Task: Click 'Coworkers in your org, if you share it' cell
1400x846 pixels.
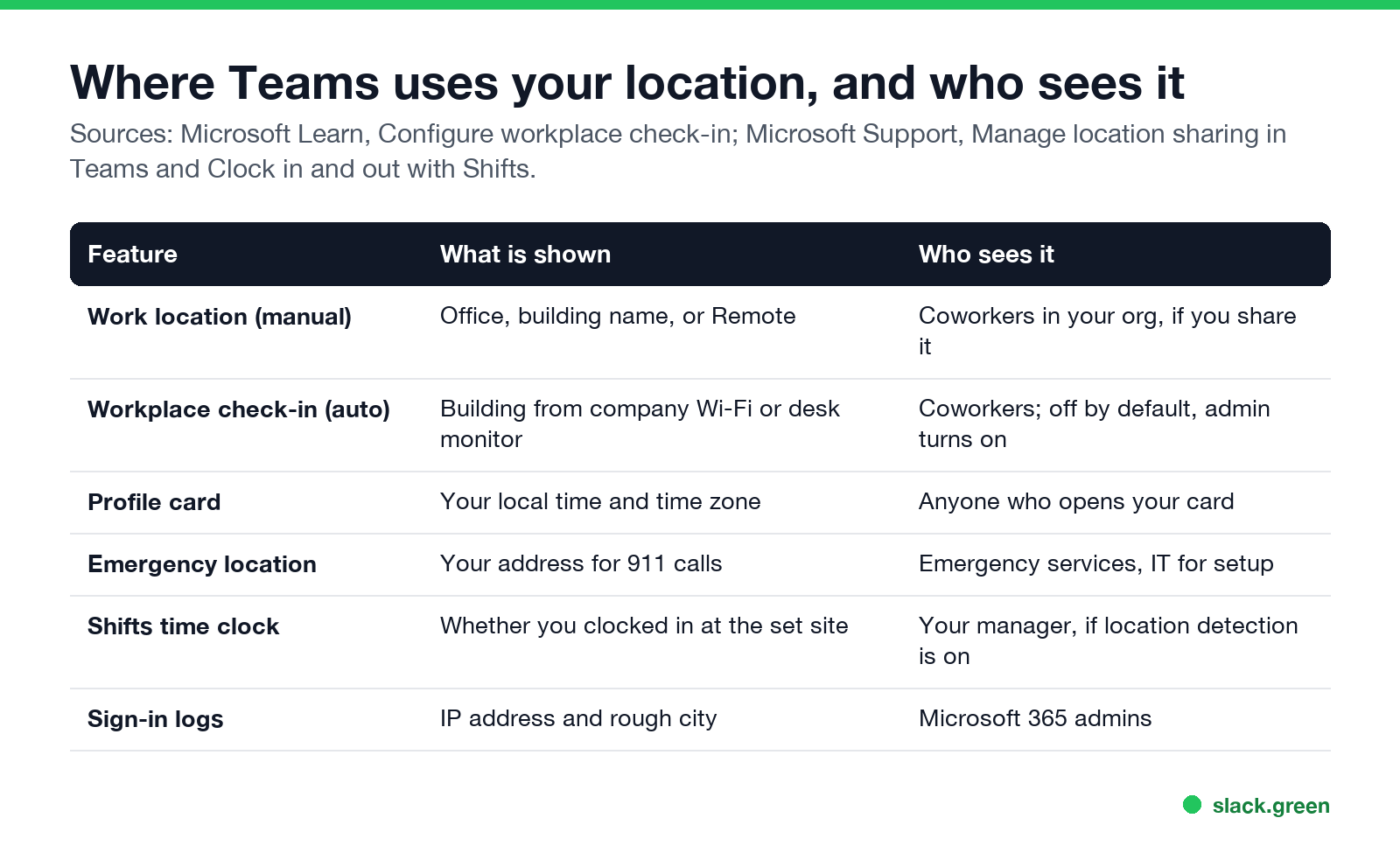Action: tap(1107, 332)
